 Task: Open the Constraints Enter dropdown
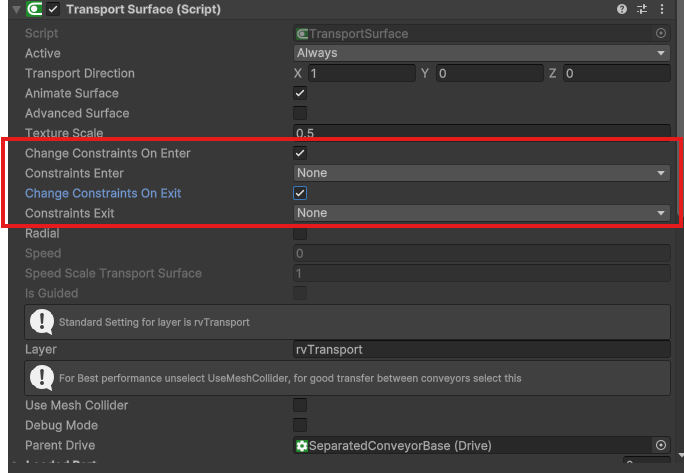[481, 173]
